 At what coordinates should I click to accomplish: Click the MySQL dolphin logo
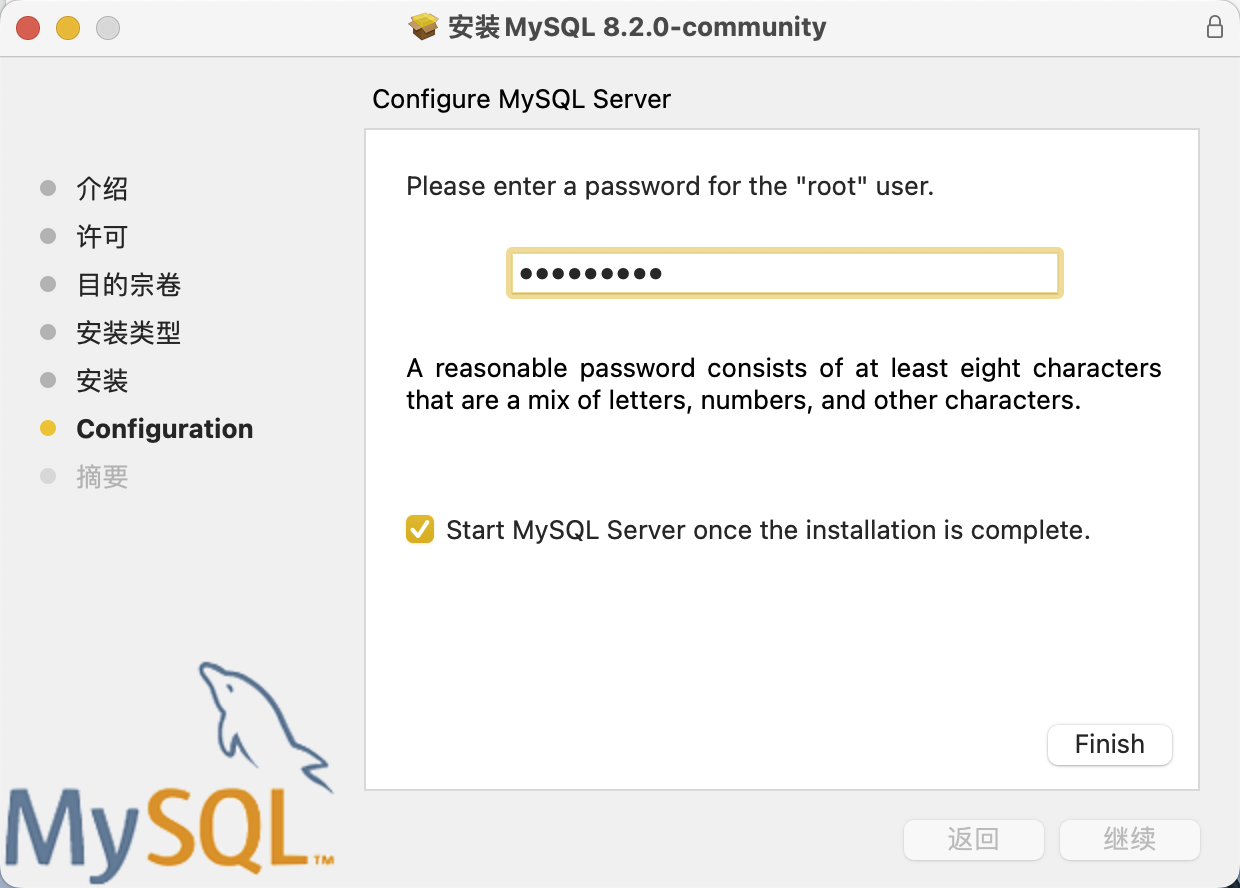pos(265,720)
